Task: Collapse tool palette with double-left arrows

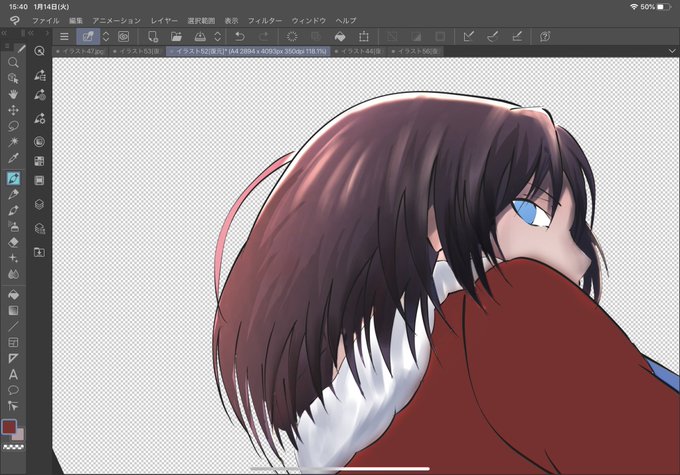Action: point(5,33)
